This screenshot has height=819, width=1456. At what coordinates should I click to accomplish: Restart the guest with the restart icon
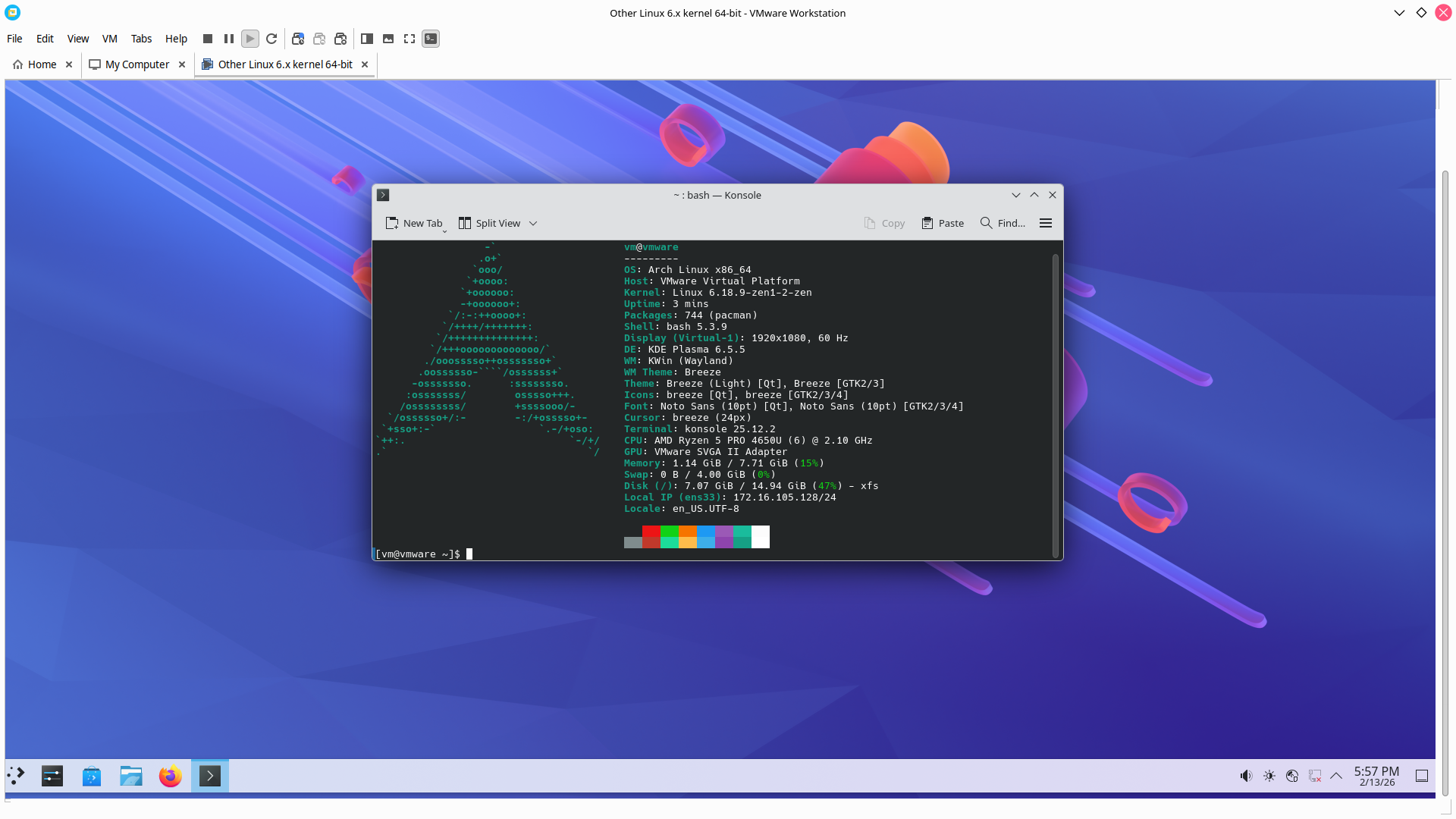point(271,39)
